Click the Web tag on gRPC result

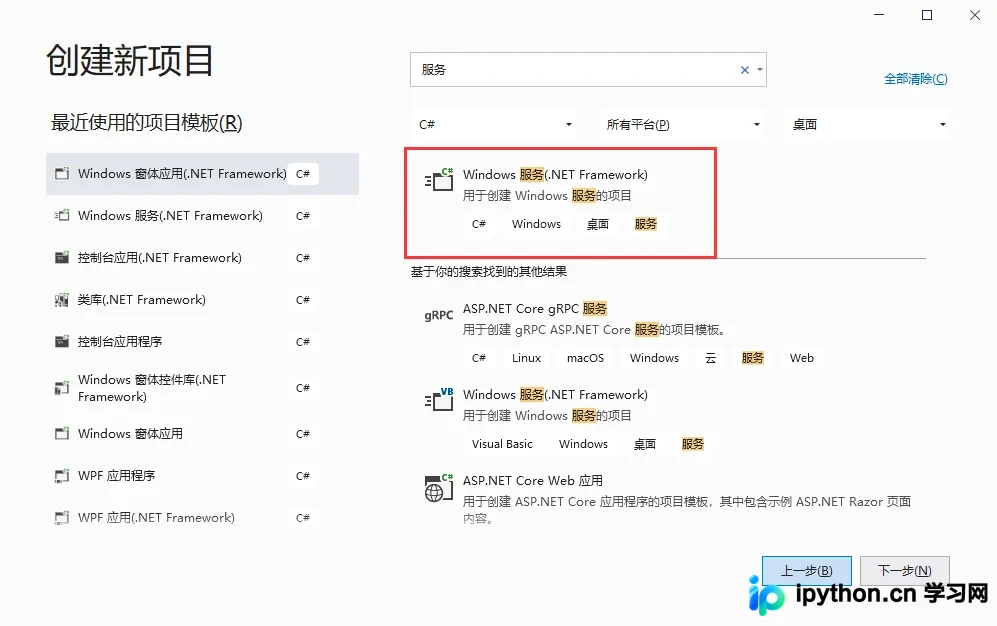(x=802, y=358)
